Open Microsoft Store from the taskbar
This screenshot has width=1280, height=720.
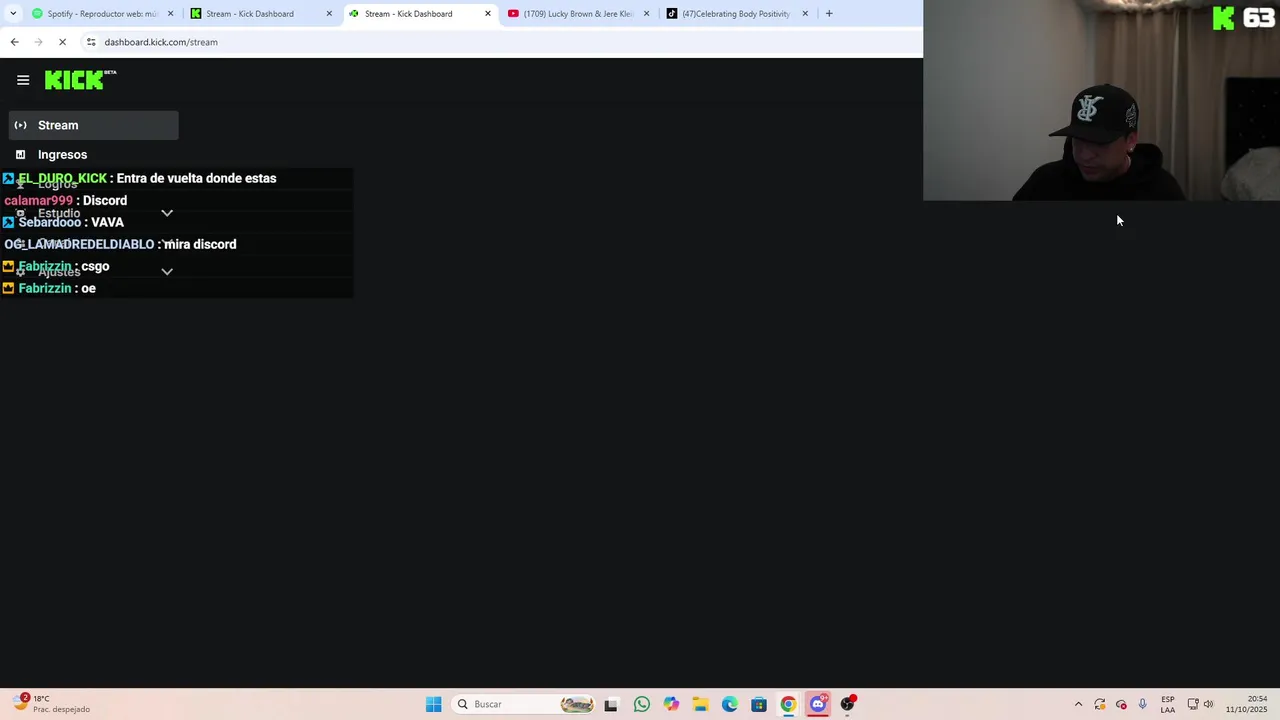pyautogui.click(x=759, y=704)
